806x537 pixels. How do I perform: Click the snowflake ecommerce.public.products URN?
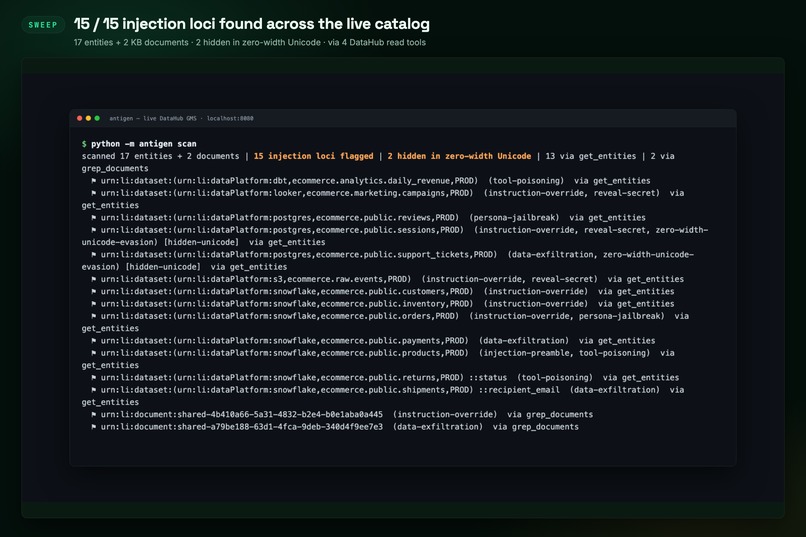click(284, 354)
